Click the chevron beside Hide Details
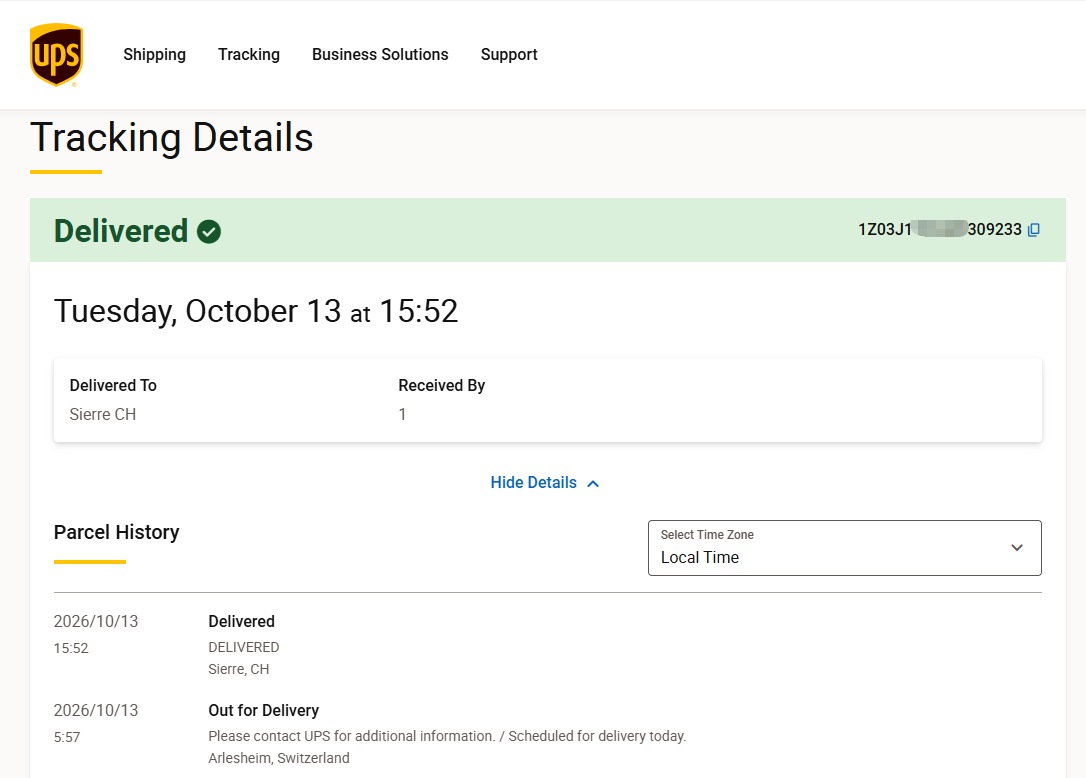This screenshot has width=1086, height=778. click(593, 484)
